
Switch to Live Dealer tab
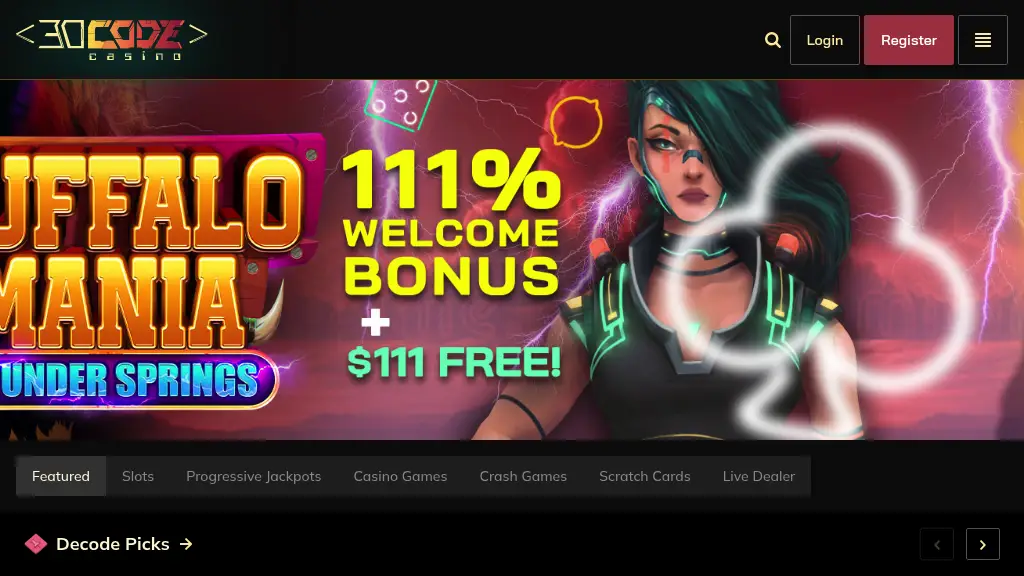tap(759, 476)
